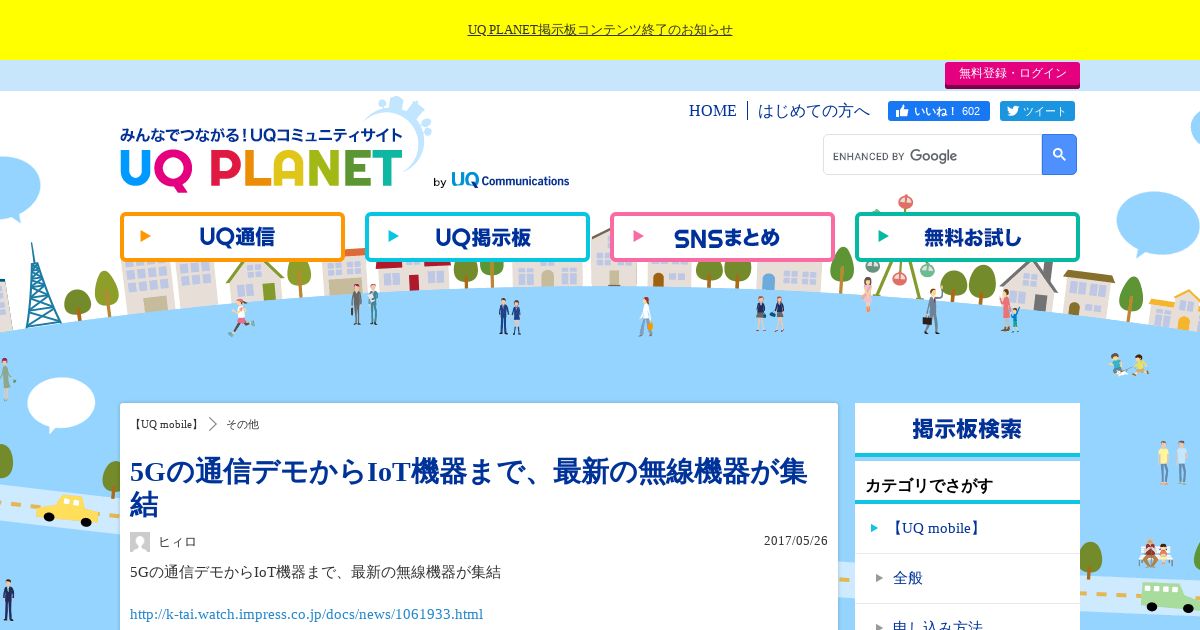Select the 申し込み方法 sidebar category

click(967, 619)
